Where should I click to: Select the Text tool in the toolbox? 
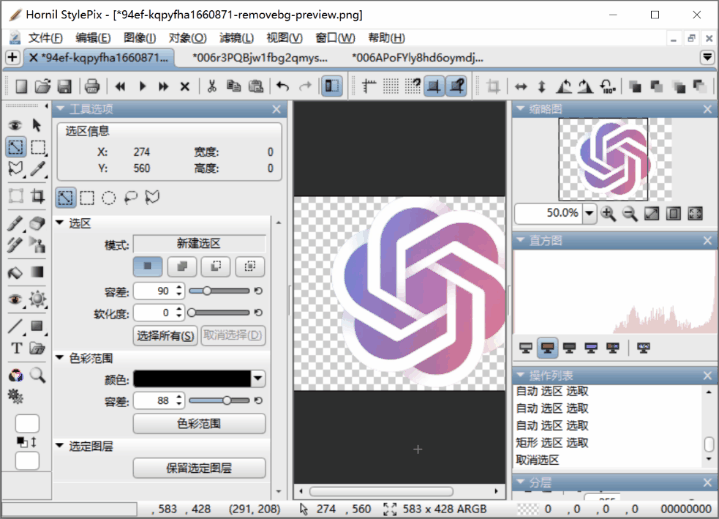tap(17, 348)
